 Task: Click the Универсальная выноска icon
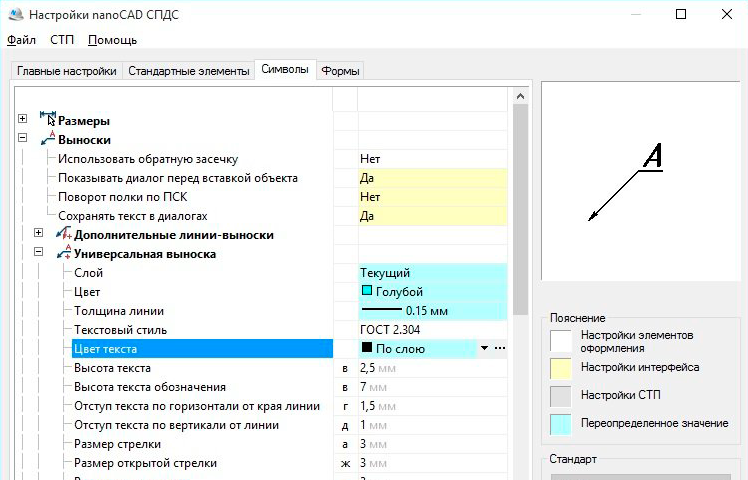point(64,252)
